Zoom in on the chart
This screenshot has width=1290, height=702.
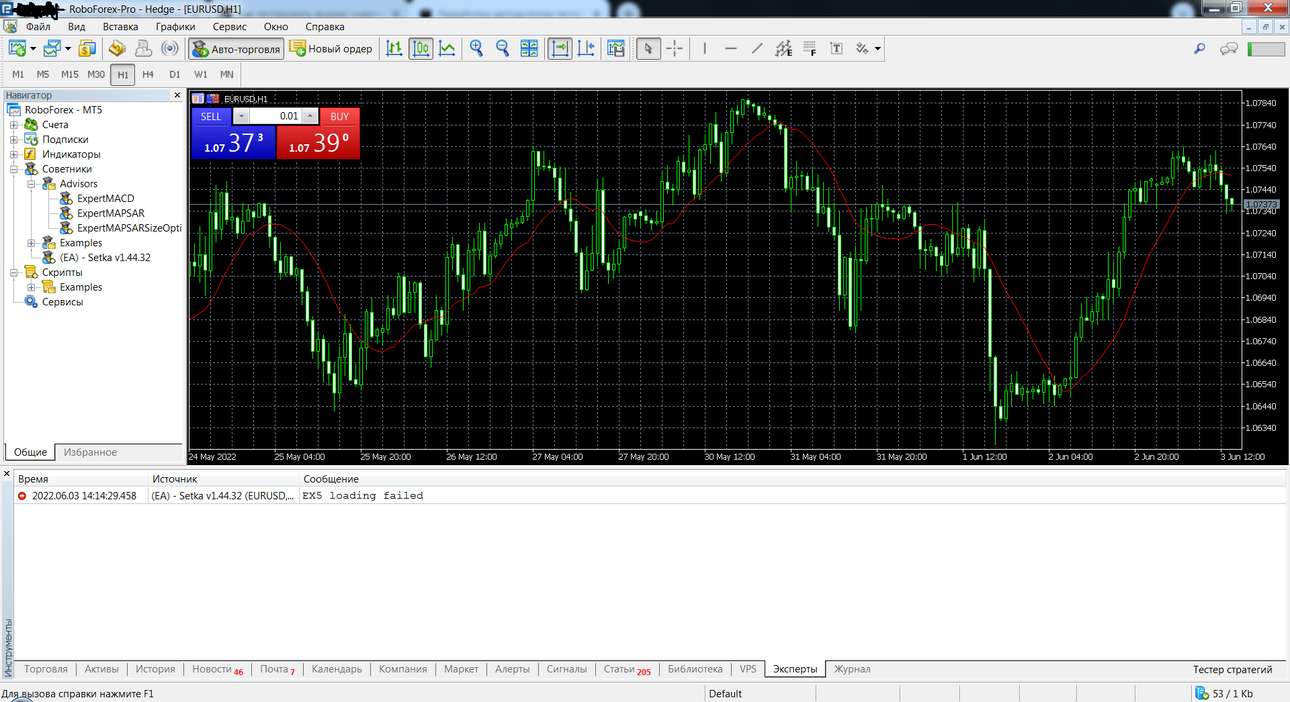click(477, 48)
